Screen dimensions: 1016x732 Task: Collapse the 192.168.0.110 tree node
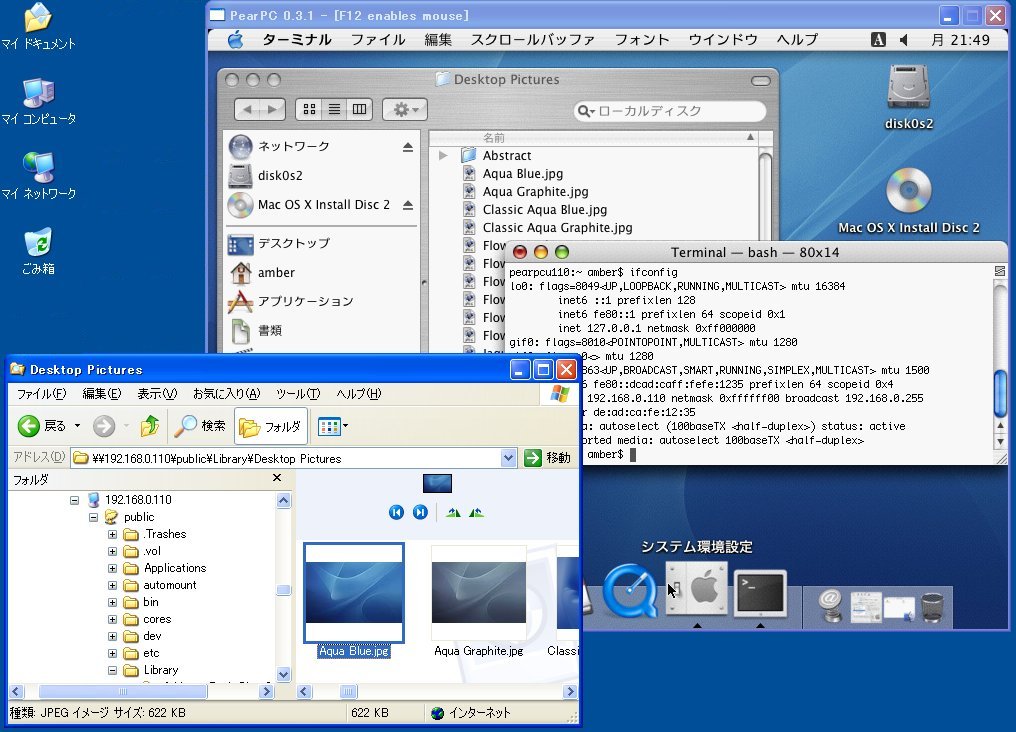pyautogui.click(x=75, y=500)
